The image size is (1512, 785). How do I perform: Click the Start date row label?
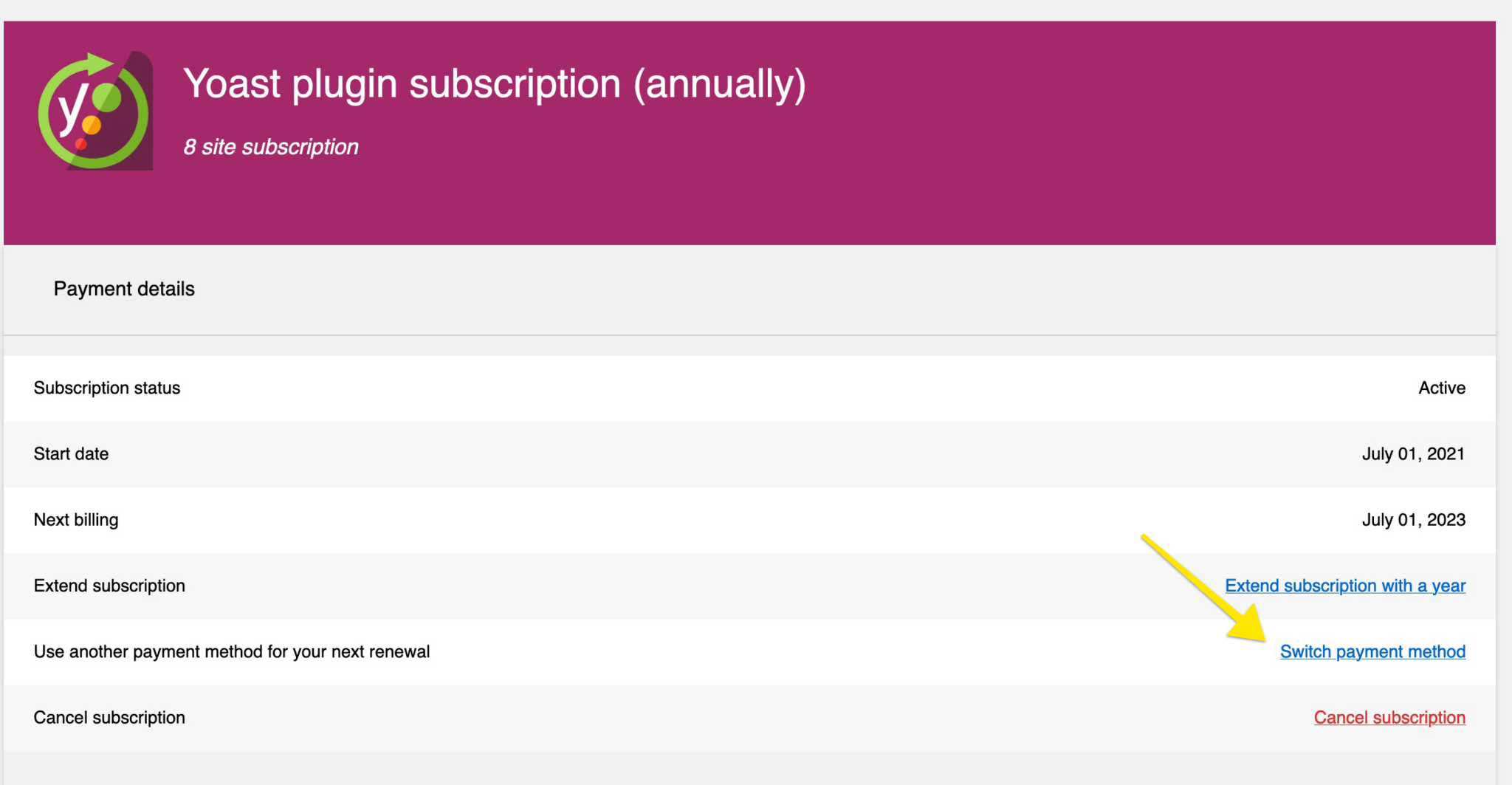point(71,453)
